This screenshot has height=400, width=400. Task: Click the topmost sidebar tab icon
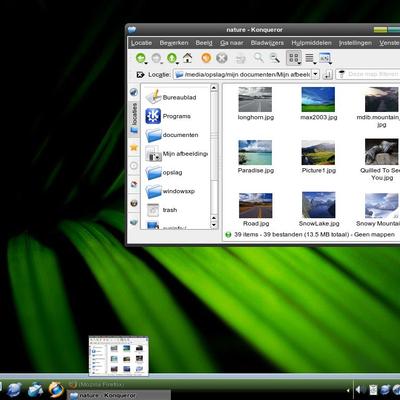pyautogui.click(x=134, y=92)
